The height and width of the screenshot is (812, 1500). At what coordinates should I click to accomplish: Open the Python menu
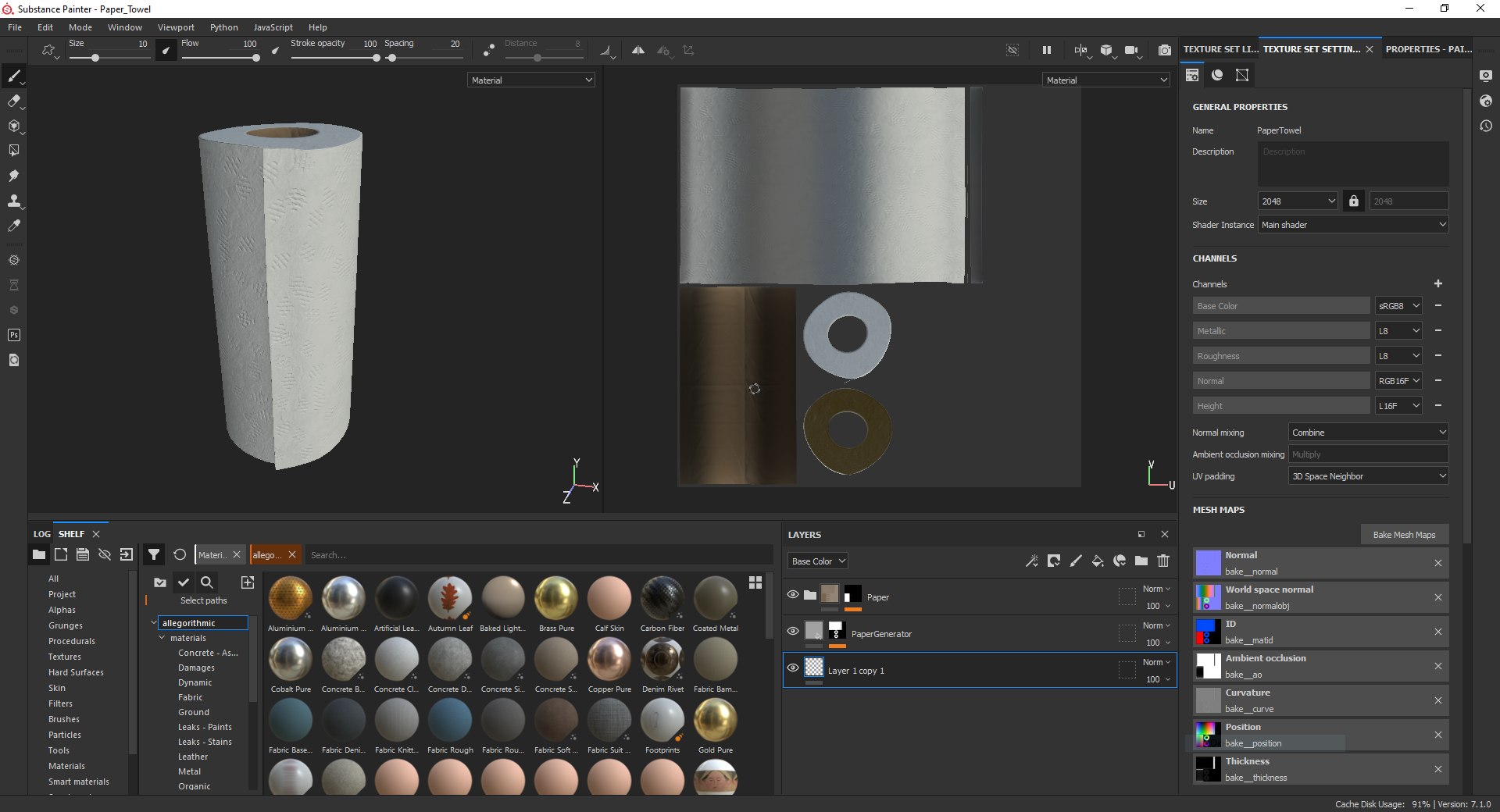[x=224, y=27]
